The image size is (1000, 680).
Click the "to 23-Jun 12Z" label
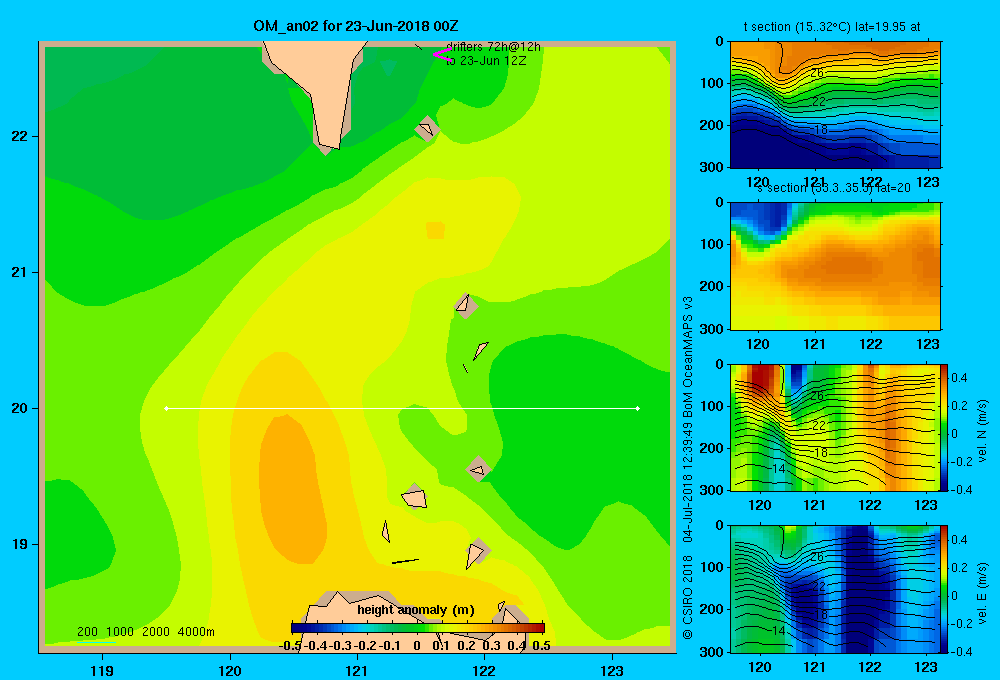click(486, 61)
